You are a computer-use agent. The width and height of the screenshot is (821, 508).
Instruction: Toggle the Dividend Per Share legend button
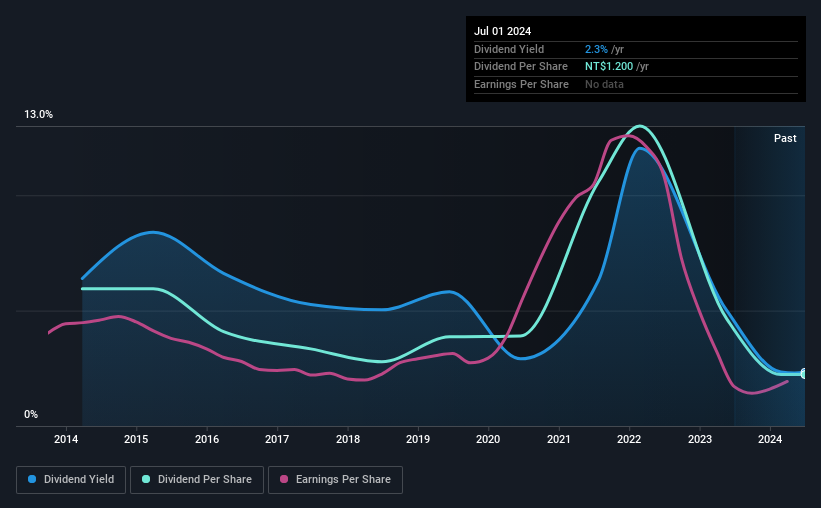(x=197, y=480)
